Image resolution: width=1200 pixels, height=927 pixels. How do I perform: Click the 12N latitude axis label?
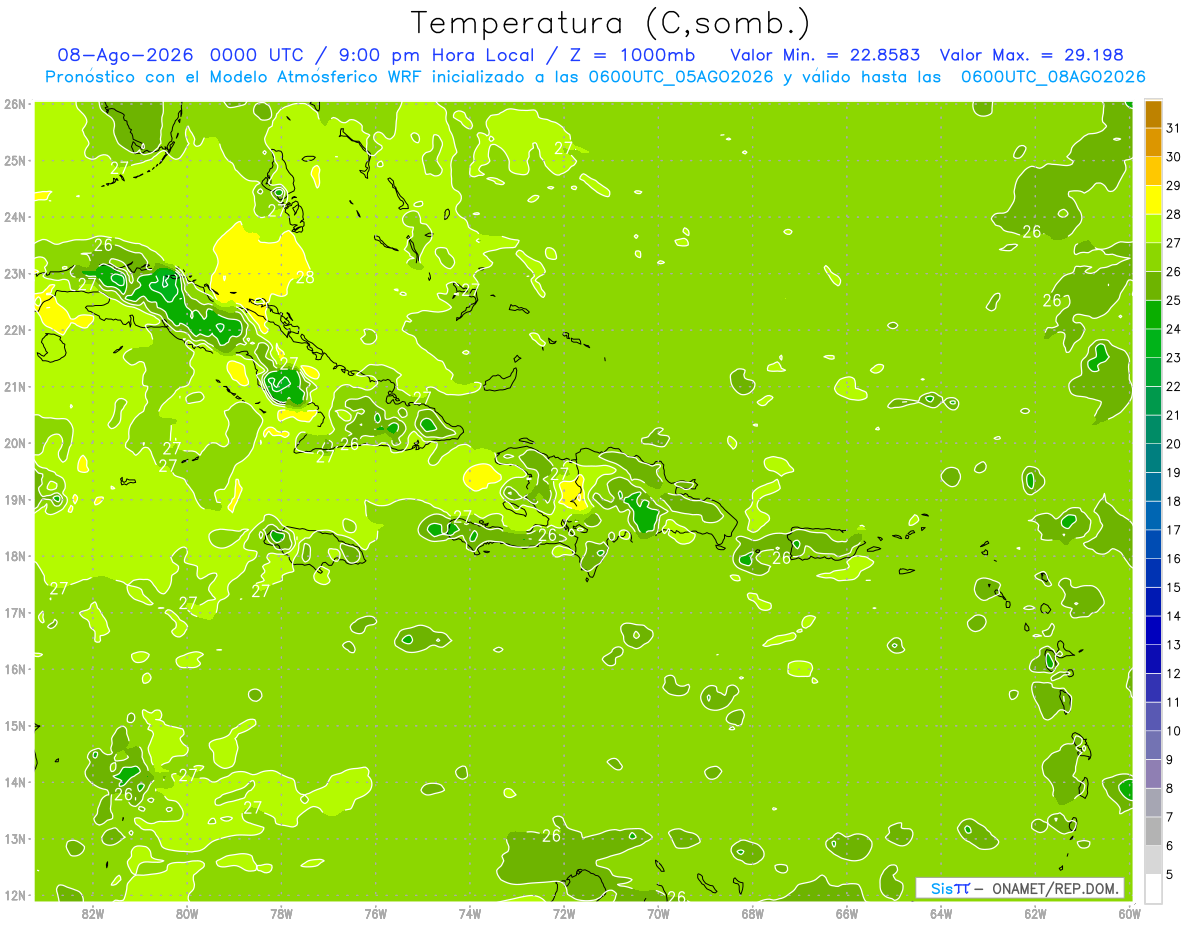point(16,895)
